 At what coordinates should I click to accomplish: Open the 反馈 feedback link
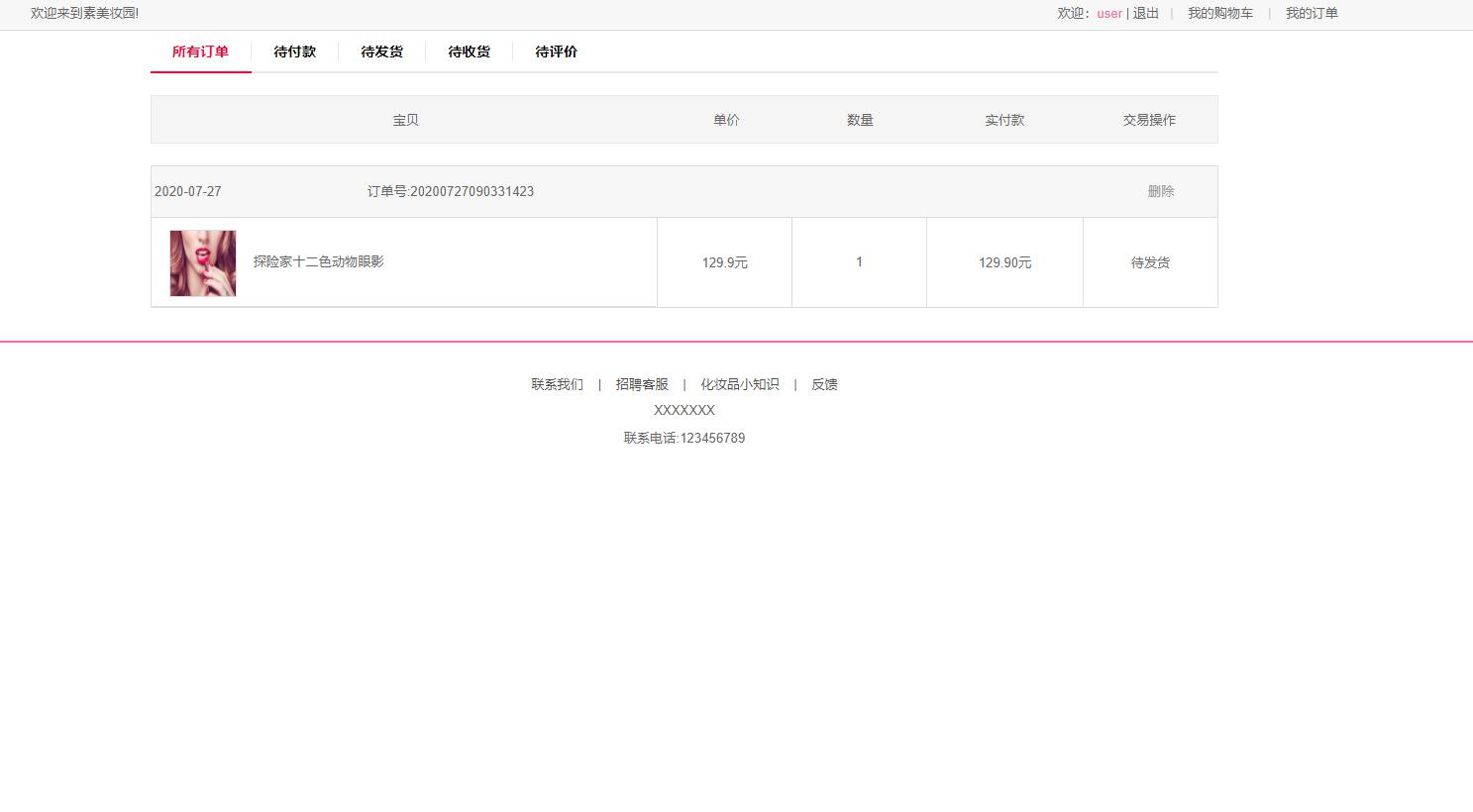(824, 384)
